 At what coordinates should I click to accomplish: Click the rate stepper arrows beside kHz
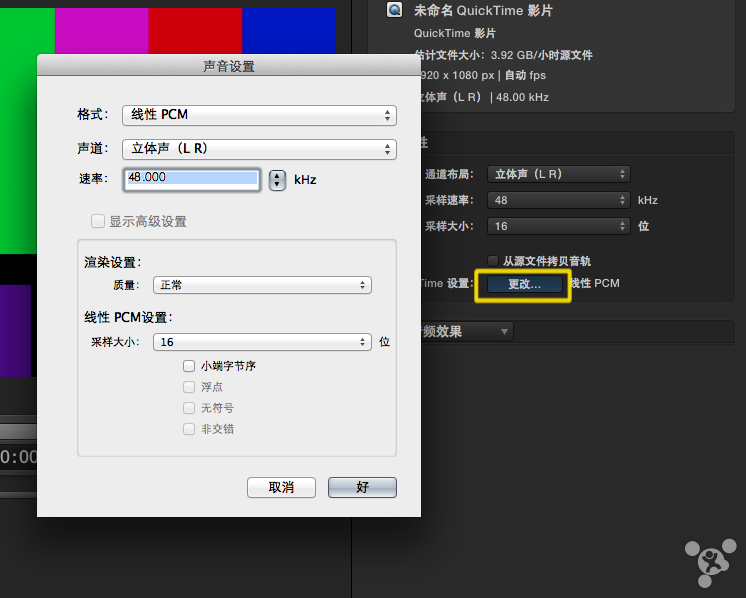tap(278, 180)
